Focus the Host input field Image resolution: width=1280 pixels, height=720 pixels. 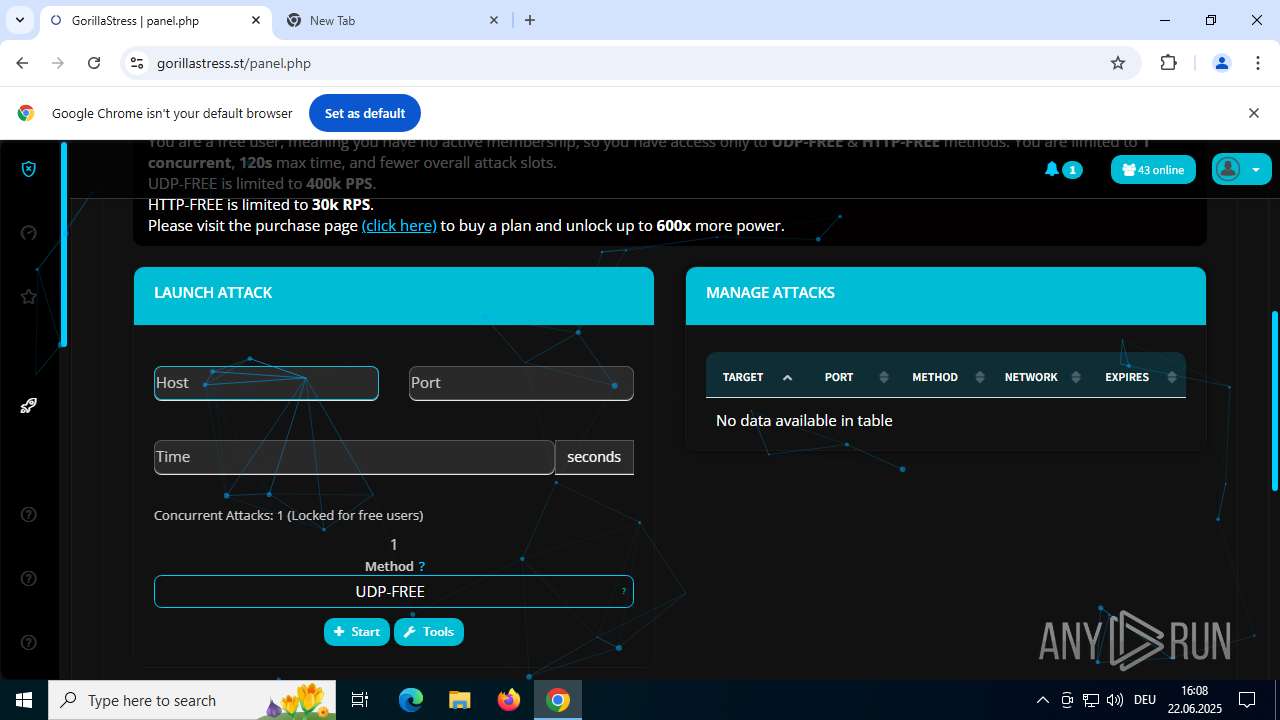266,383
